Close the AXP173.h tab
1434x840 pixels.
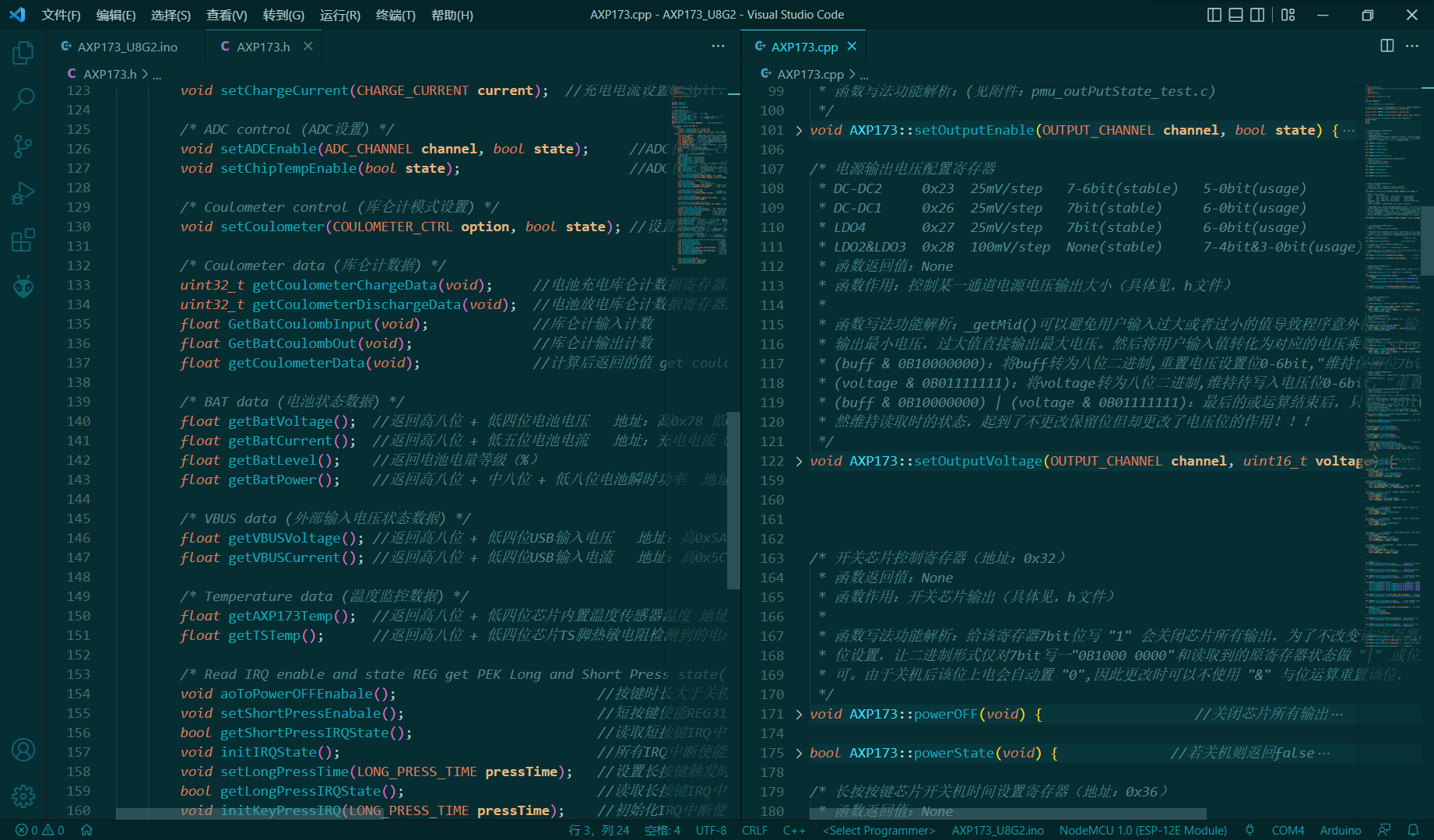(x=308, y=46)
